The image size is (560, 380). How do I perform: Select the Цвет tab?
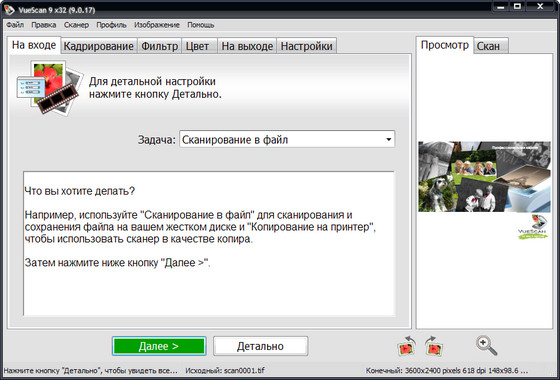coord(197,46)
